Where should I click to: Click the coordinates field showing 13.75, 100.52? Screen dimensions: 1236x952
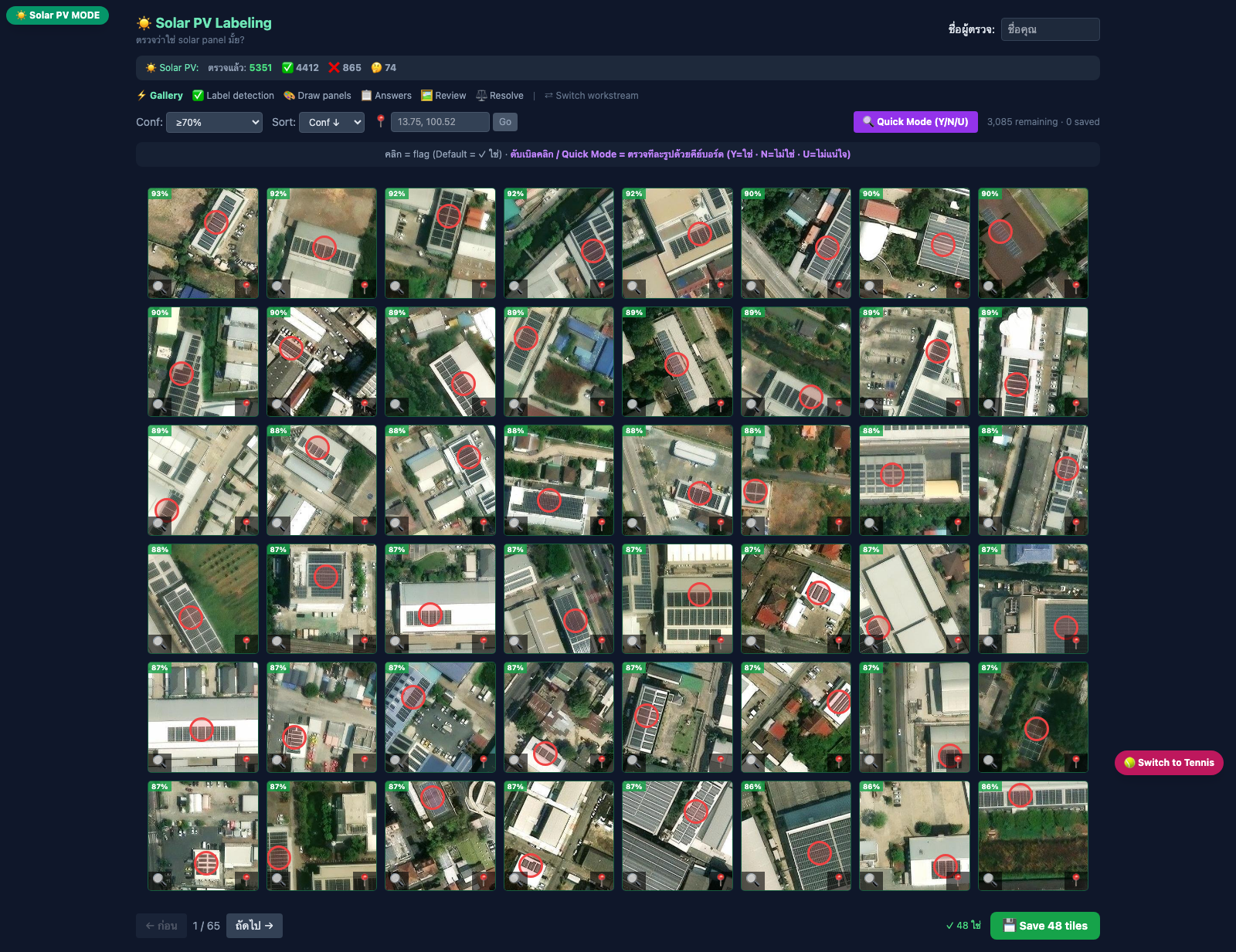pos(440,122)
